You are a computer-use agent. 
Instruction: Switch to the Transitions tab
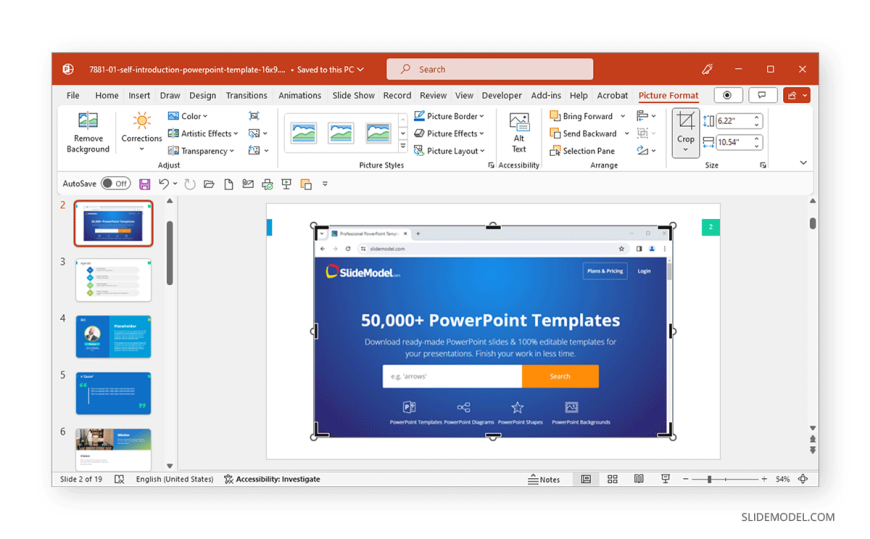click(x=246, y=95)
